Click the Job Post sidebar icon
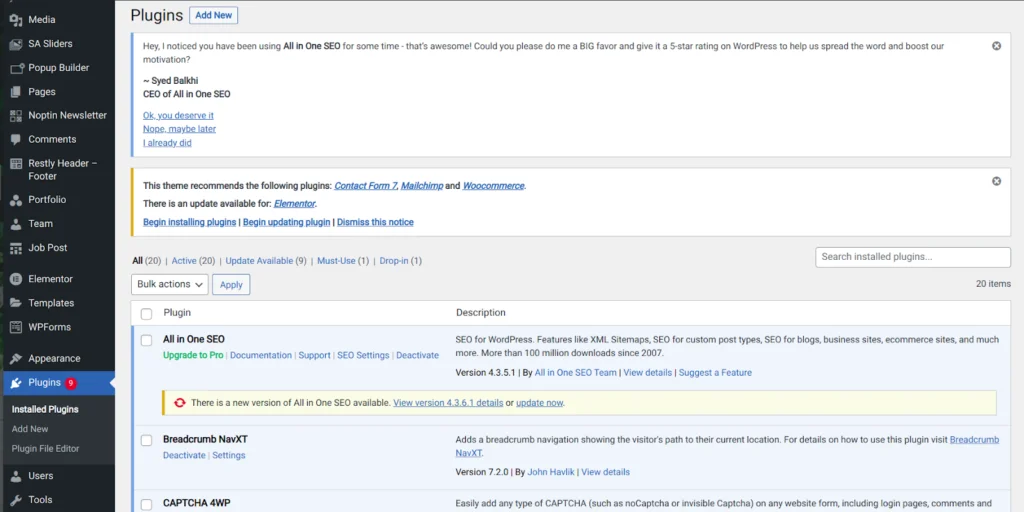Viewport: 1024px width, 512px height. click(16, 248)
